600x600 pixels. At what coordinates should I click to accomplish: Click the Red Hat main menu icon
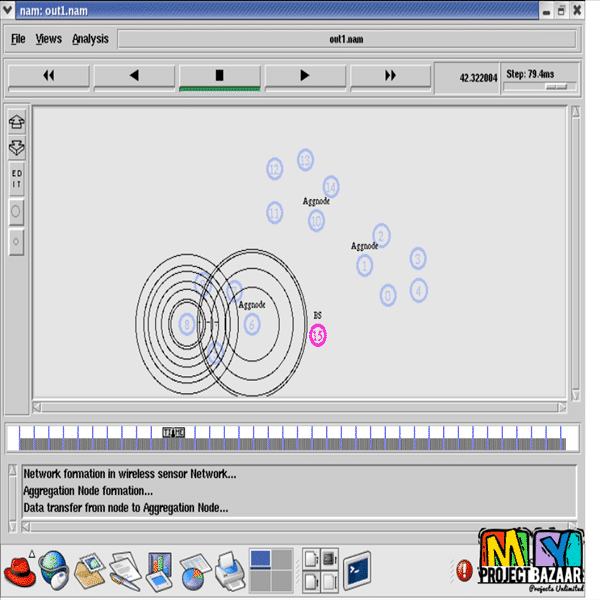coord(19,572)
